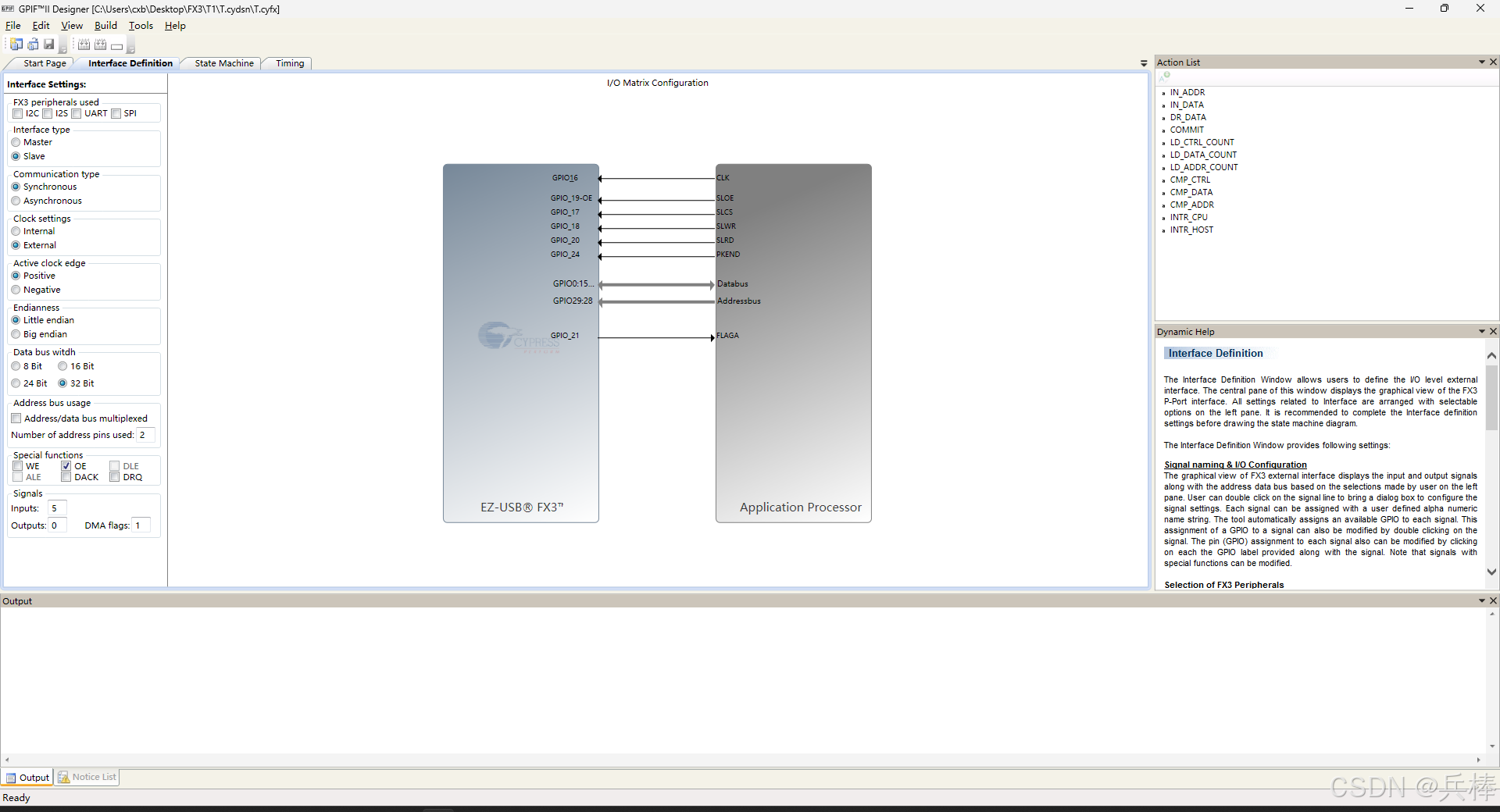Close the Action List panel
The width and height of the screenshot is (1500, 812).
point(1493,62)
